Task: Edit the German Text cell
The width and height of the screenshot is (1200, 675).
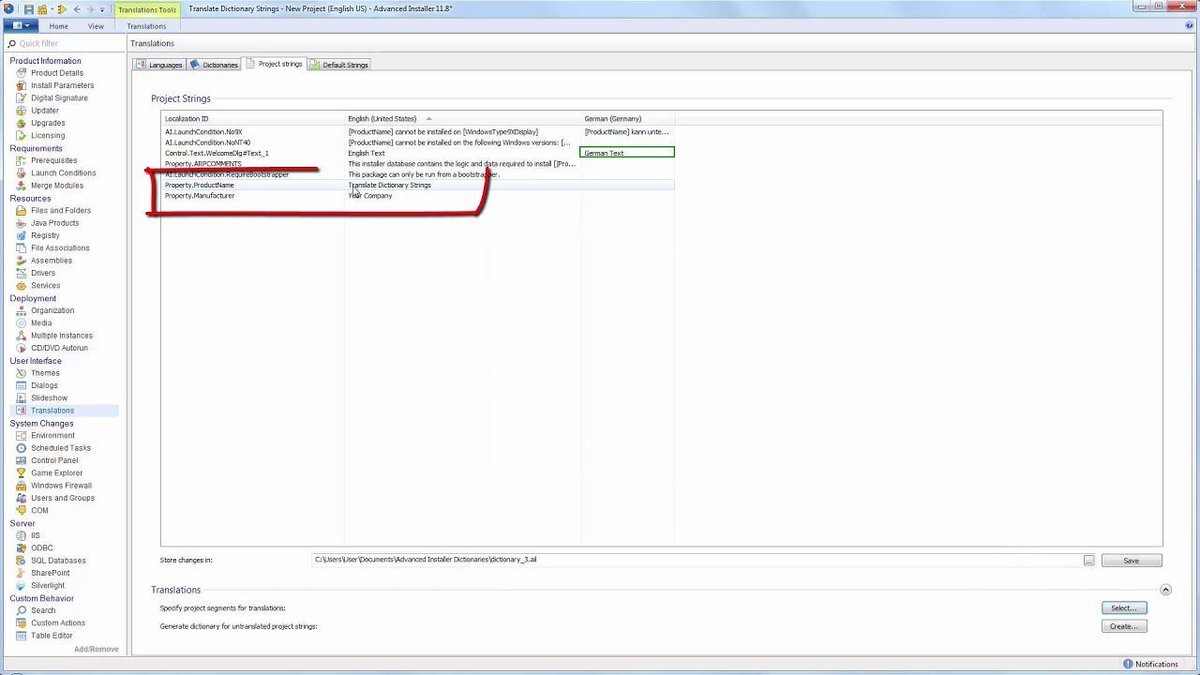Action: pyautogui.click(x=627, y=153)
